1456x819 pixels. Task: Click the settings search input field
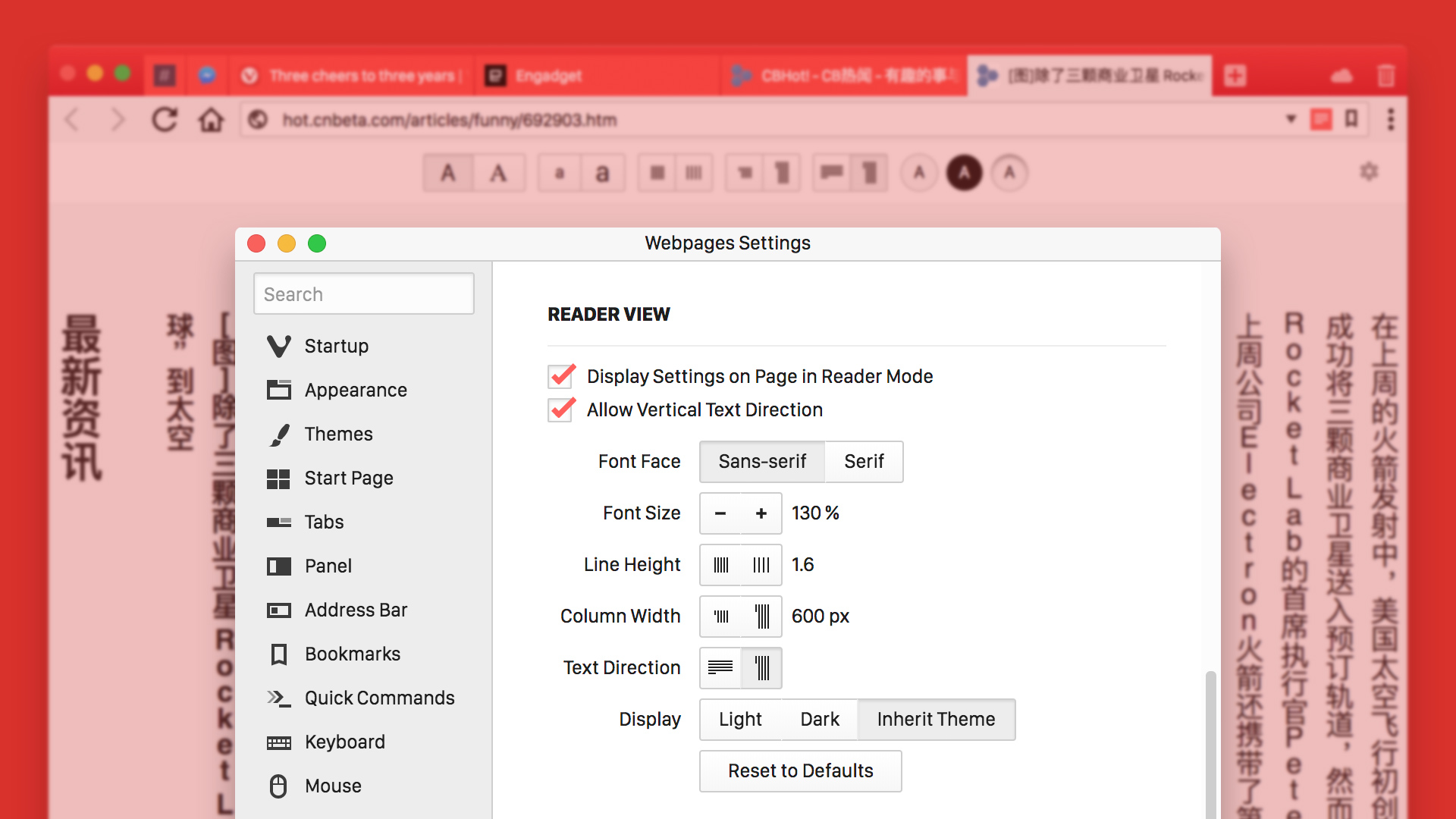coord(363,294)
